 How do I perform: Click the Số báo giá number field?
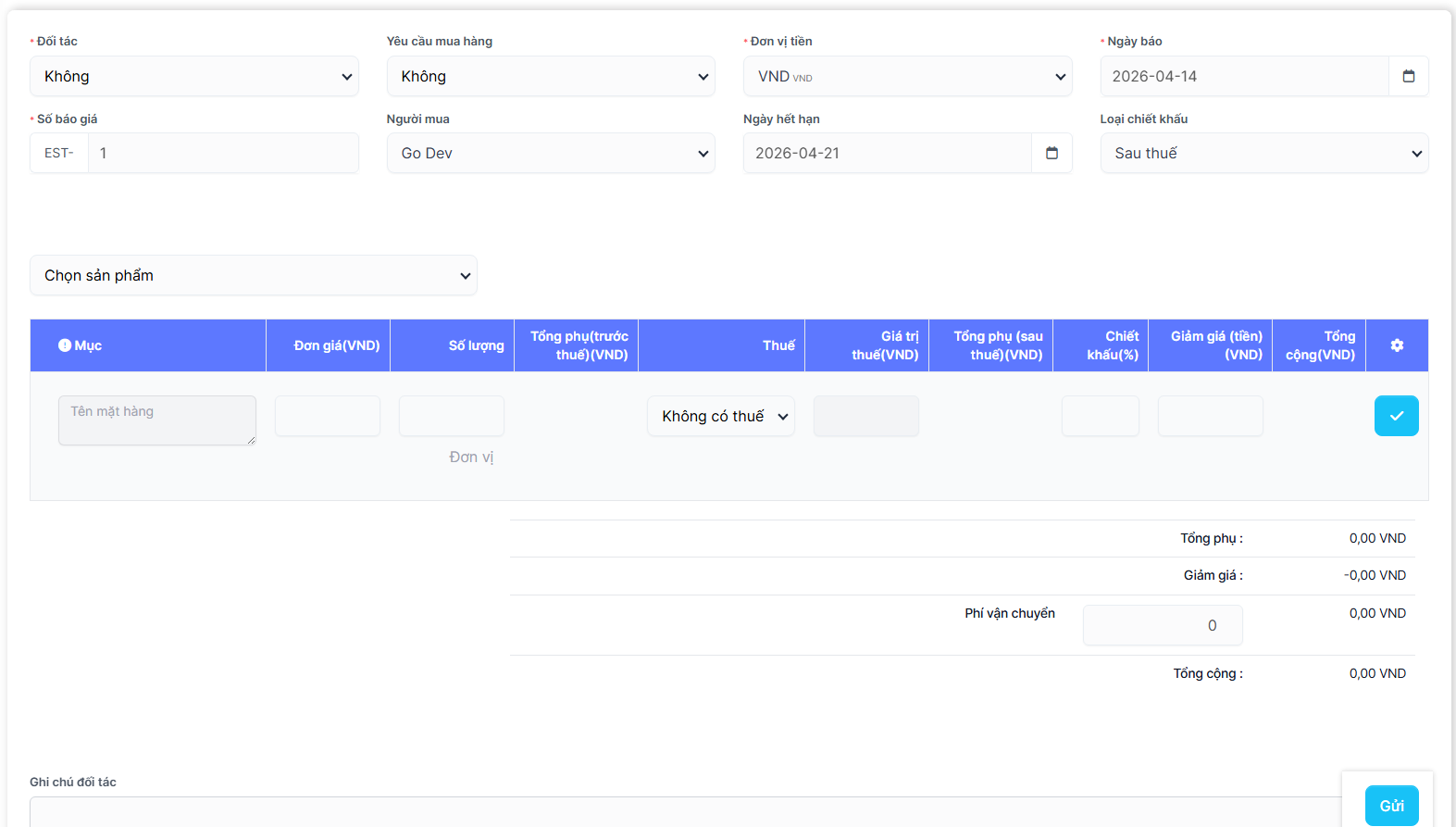tap(222, 153)
